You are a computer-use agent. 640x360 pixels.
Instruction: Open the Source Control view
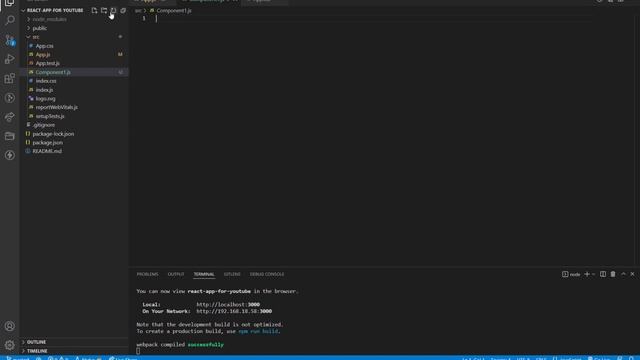10,40
